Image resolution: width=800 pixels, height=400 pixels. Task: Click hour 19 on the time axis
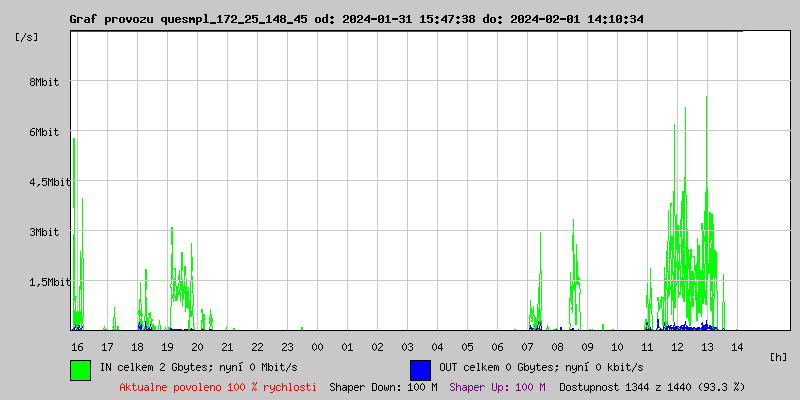tap(167, 346)
